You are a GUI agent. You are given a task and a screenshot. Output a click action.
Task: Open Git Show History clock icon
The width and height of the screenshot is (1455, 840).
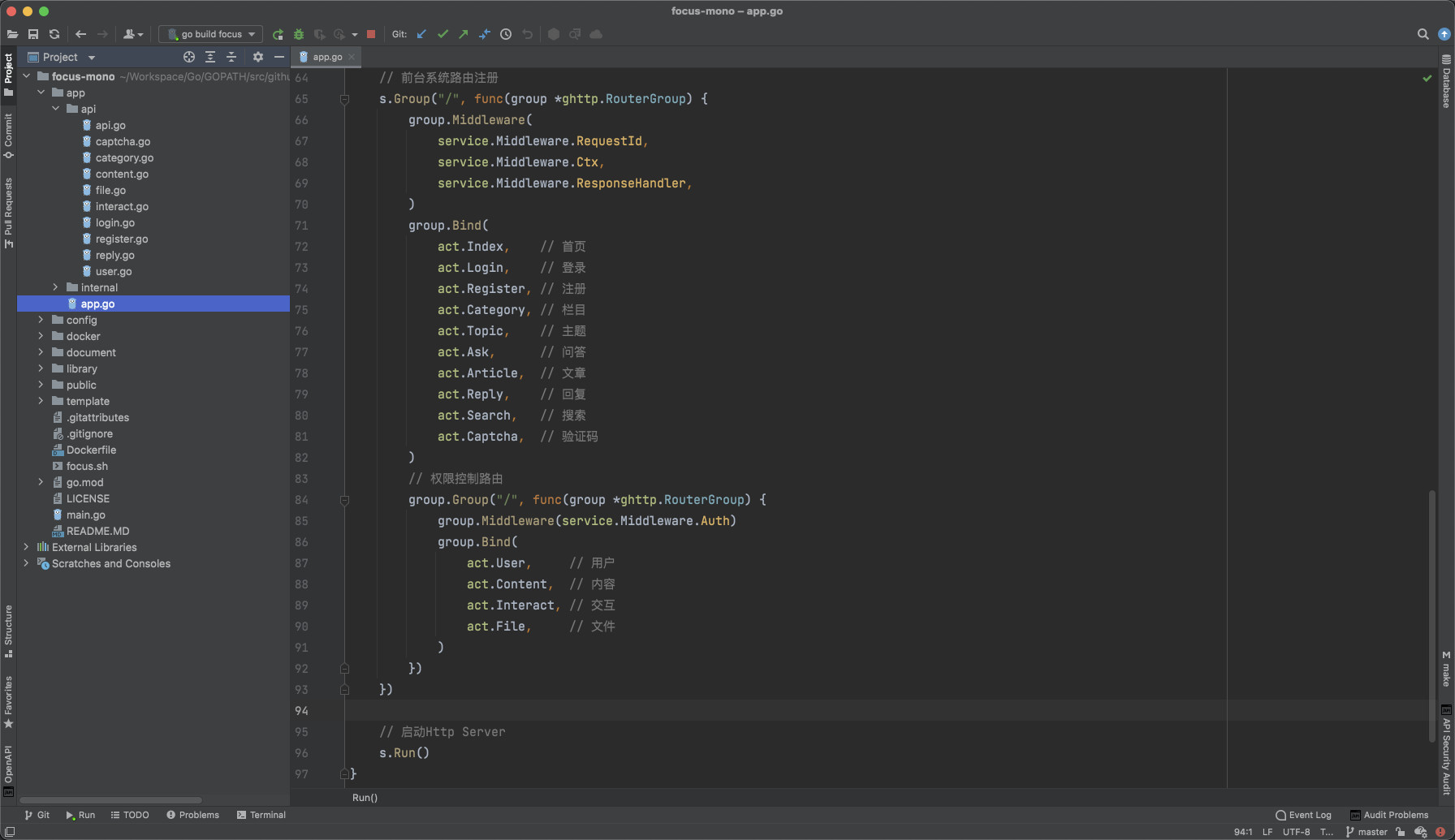pos(506,34)
